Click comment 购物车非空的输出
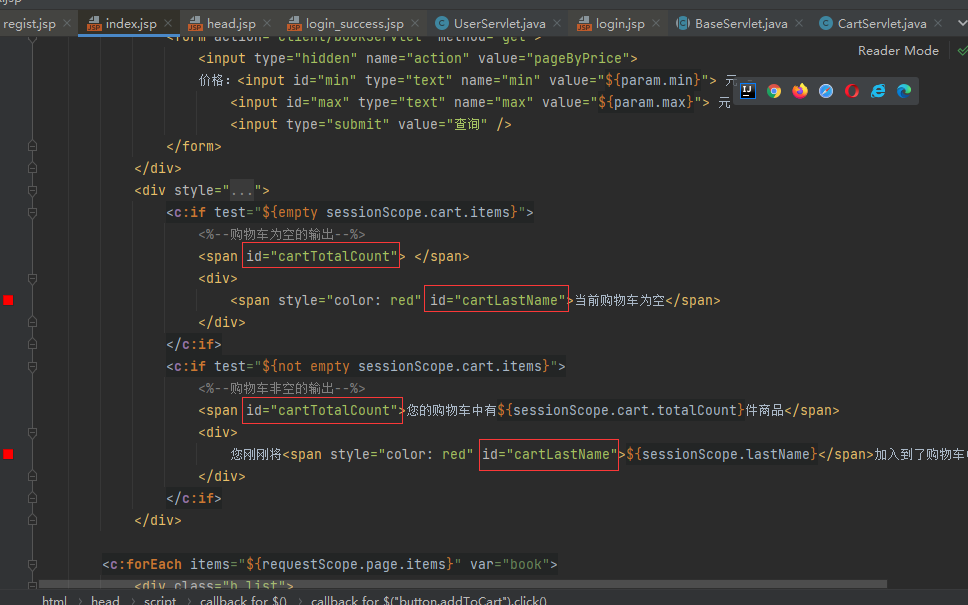968x605 pixels. click(282, 388)
